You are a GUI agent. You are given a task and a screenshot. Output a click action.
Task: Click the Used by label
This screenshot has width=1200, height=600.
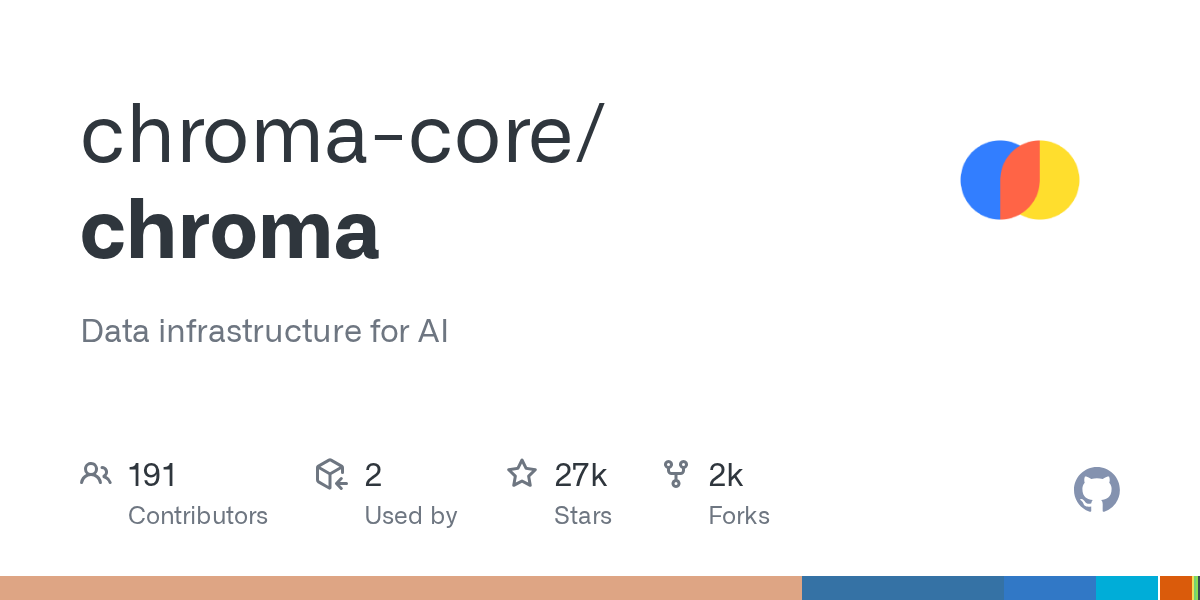coord(410,516)
